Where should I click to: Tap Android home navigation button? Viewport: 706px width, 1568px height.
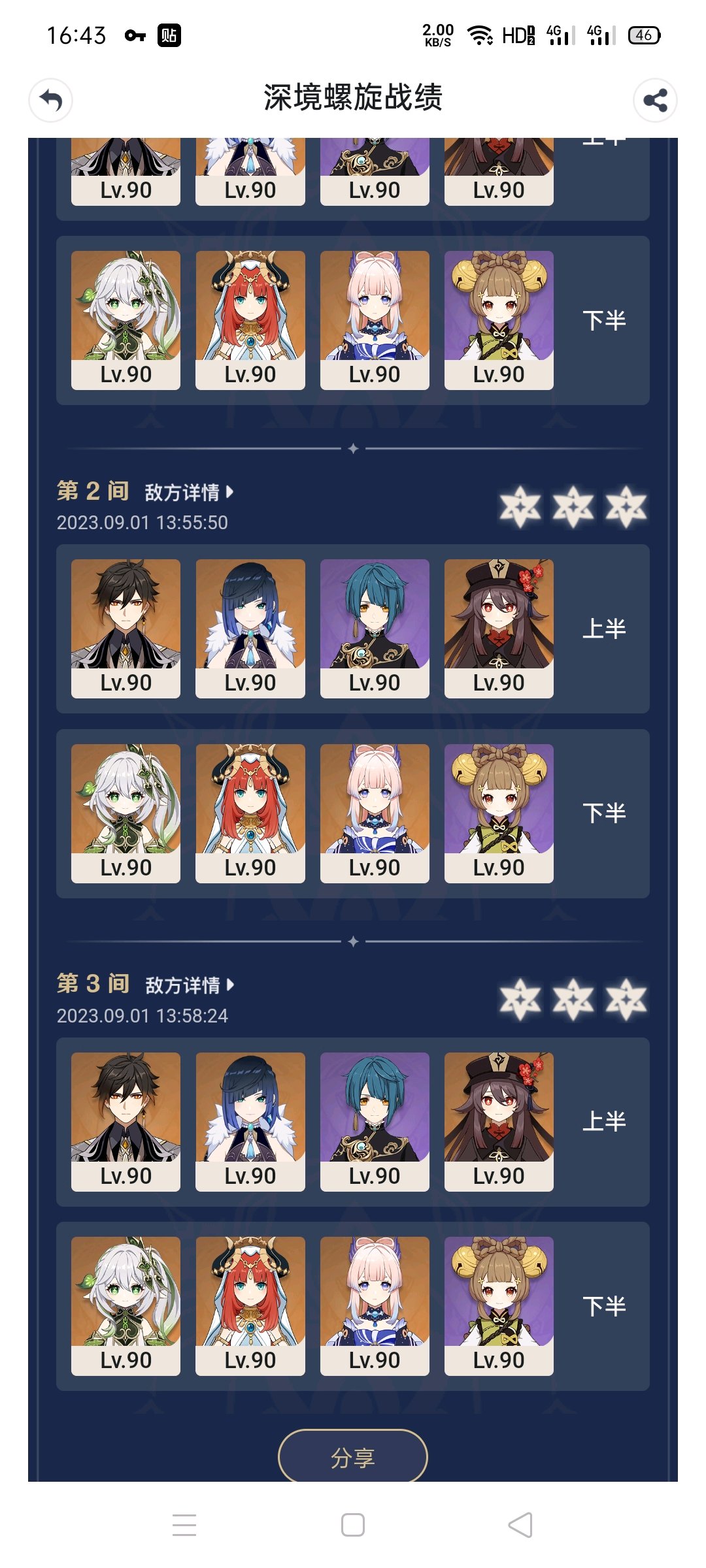pos(353,1525)
